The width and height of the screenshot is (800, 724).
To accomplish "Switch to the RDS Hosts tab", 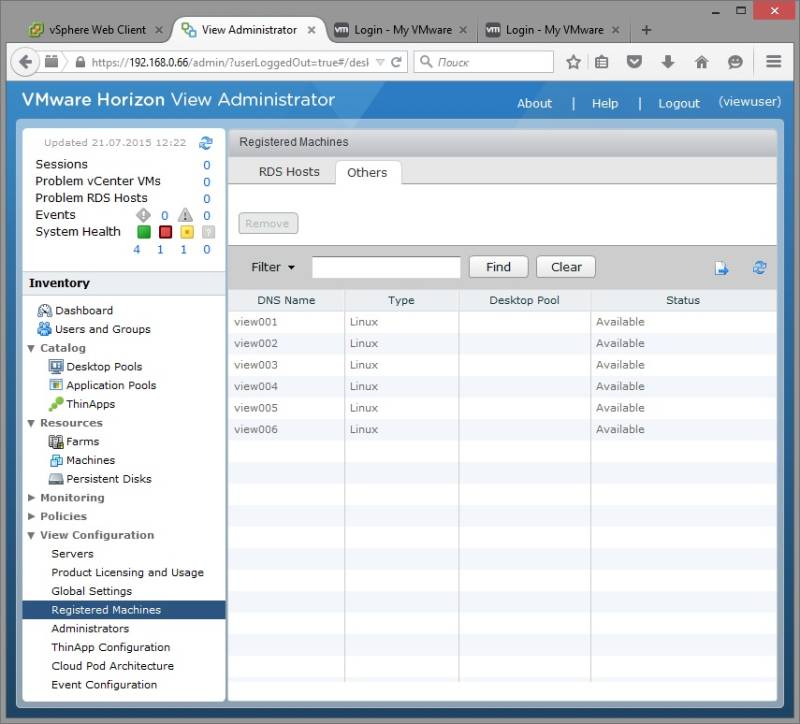I will click(289, 172).
